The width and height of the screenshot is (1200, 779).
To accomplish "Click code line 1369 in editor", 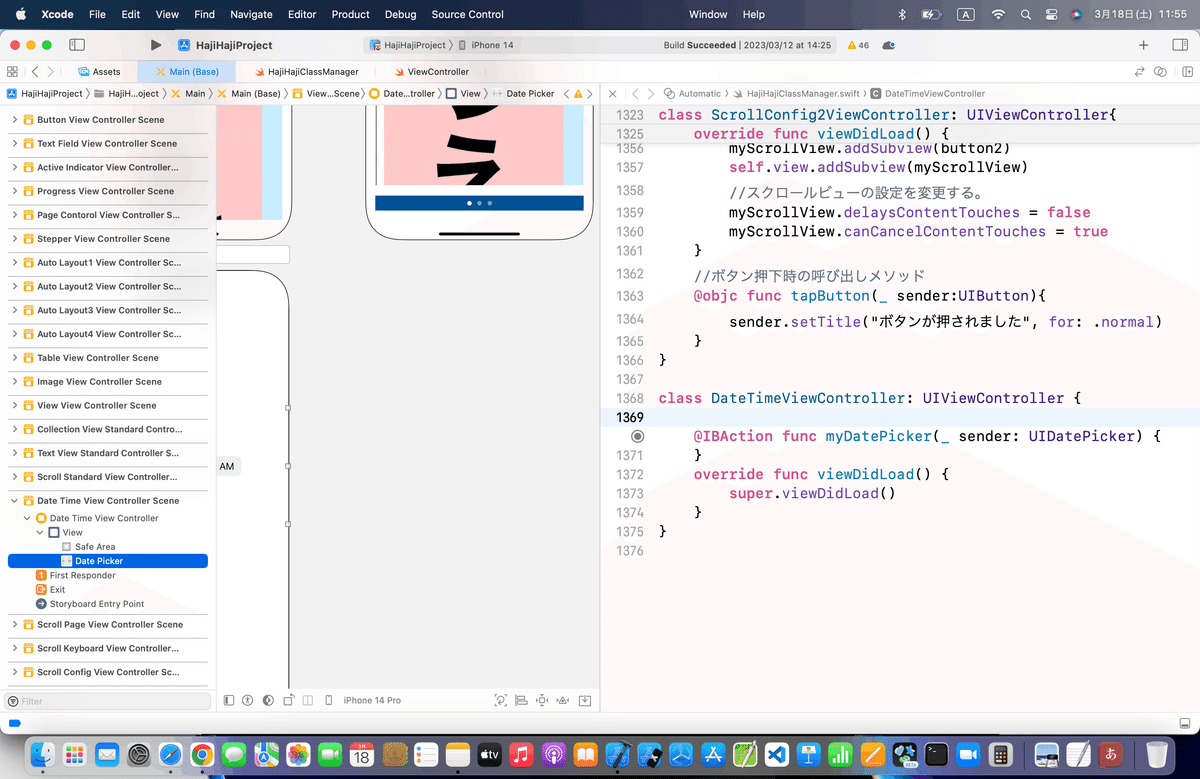I will [900, 417].
